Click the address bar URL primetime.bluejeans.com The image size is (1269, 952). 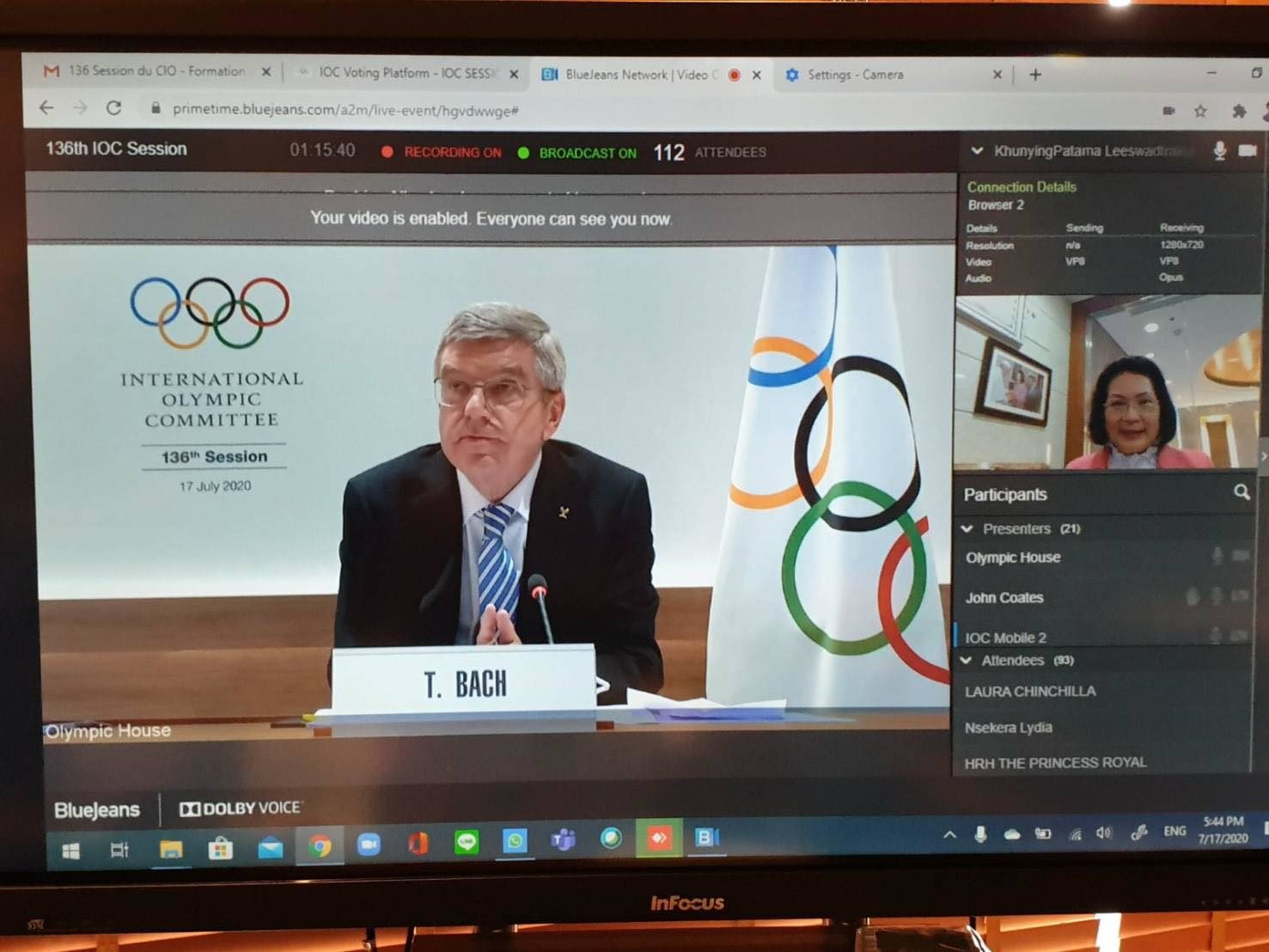(x=345, y=110)
